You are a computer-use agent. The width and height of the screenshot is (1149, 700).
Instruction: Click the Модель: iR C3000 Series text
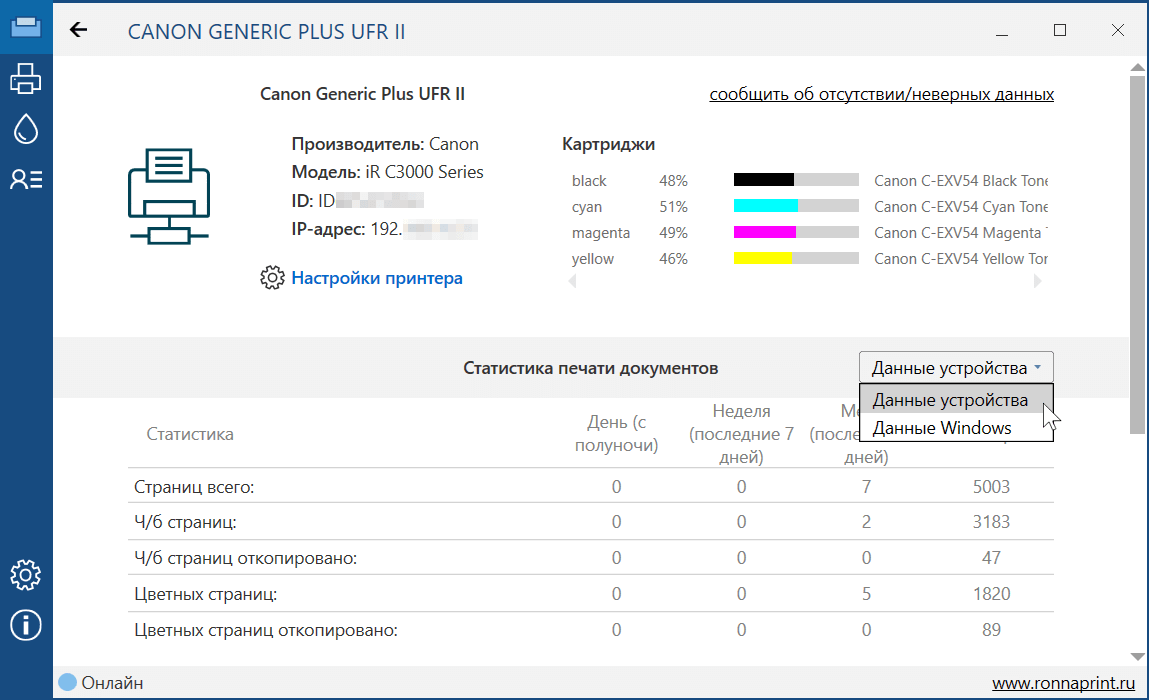coord(388,172)
